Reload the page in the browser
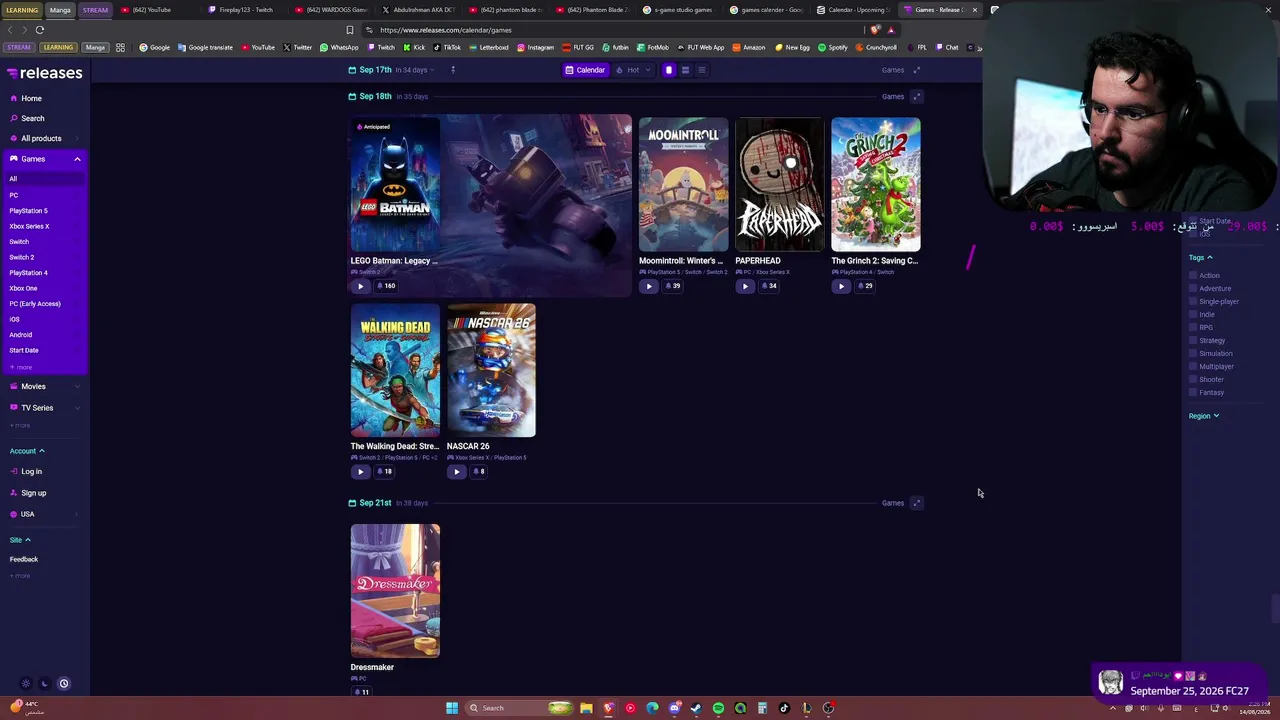Image resolution: width=1280 pixels, height=720 pixels. [40, 30]
